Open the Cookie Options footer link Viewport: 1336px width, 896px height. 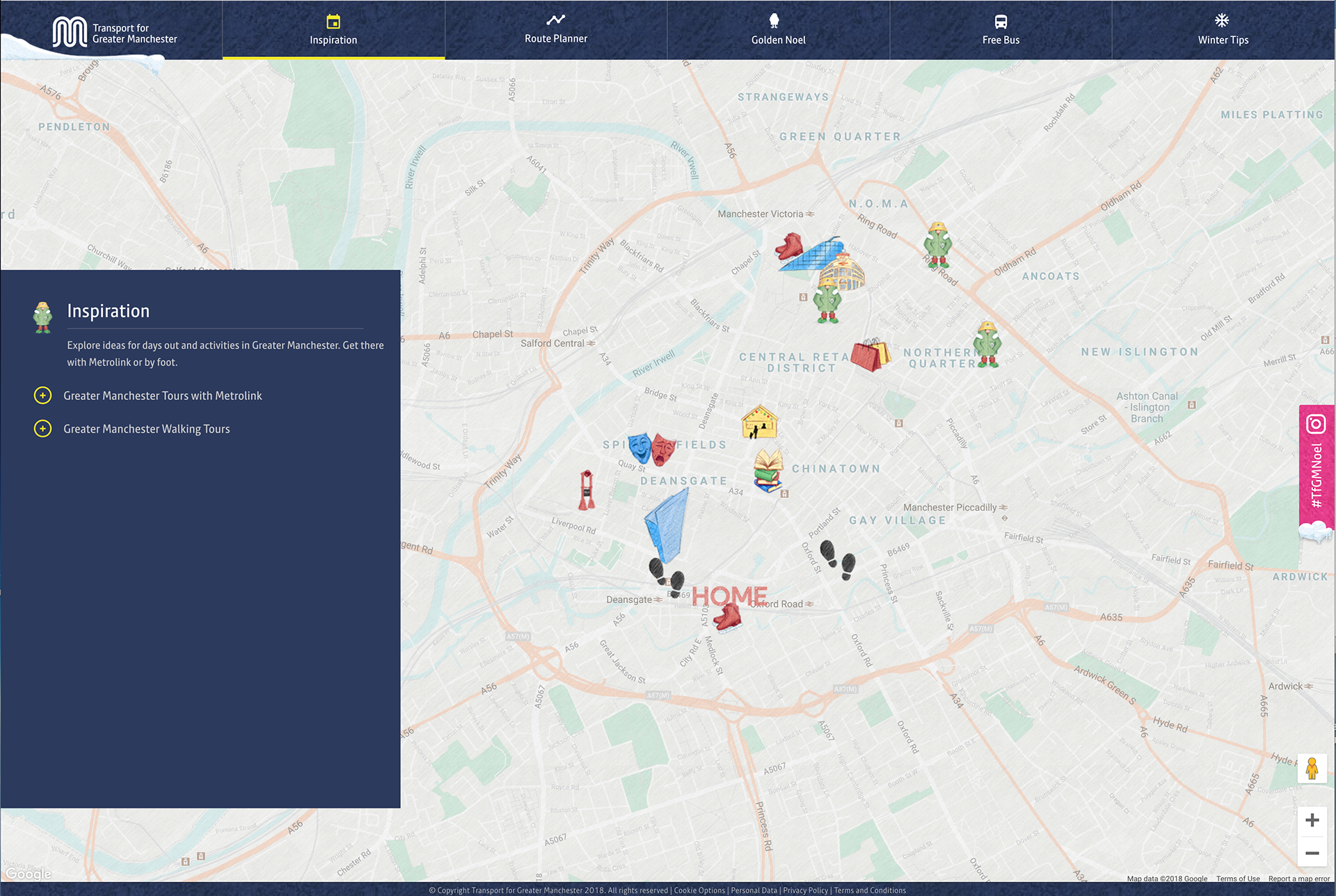[699, 890]
